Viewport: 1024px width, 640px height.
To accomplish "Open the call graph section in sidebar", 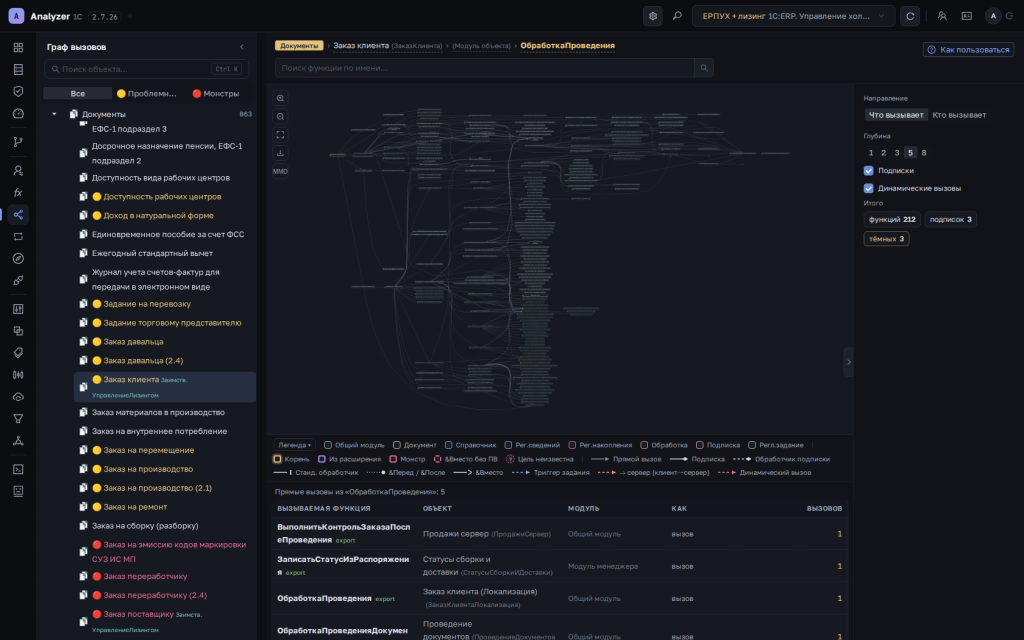I will coord(18,215).
